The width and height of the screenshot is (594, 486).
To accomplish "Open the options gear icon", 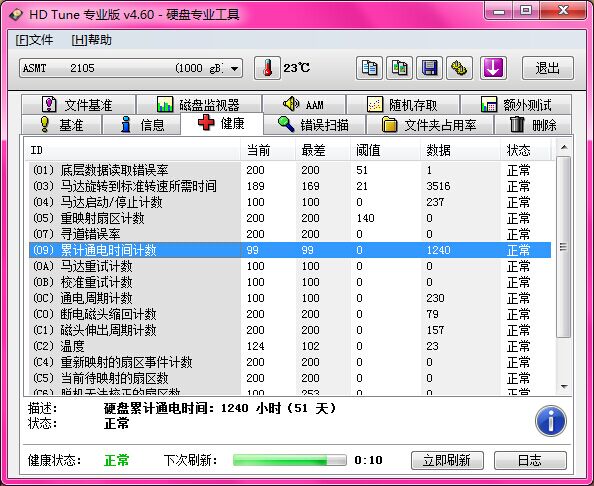I will [x=459, y=68].
